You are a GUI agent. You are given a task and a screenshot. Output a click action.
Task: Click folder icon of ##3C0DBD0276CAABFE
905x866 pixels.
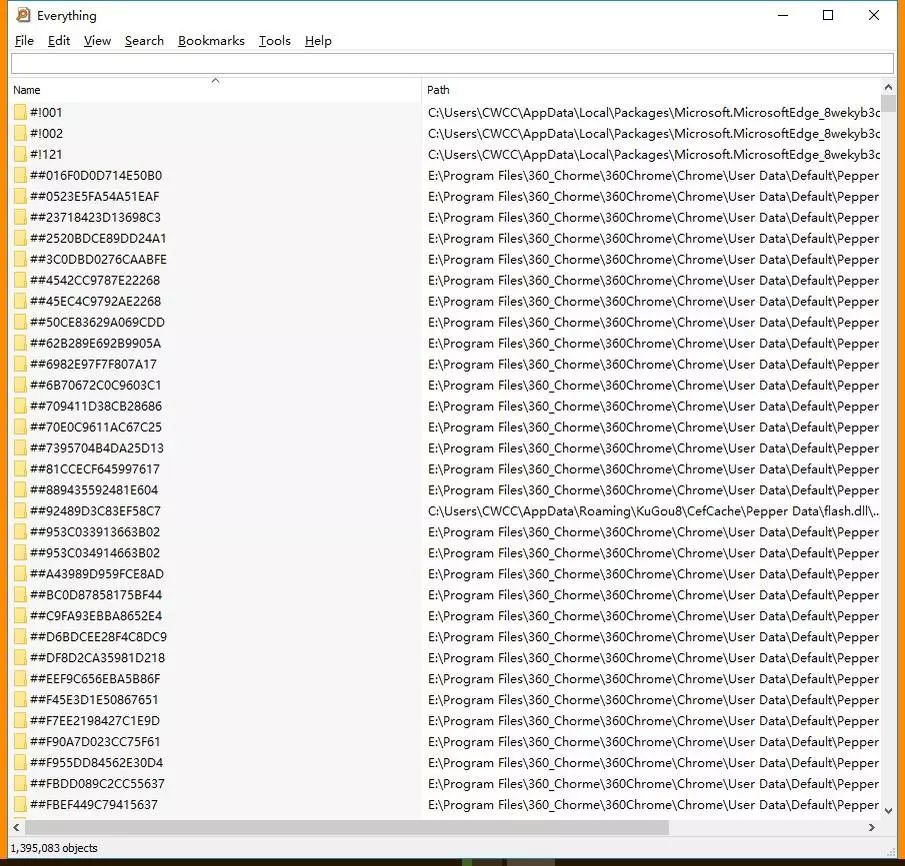click(20, 259)
